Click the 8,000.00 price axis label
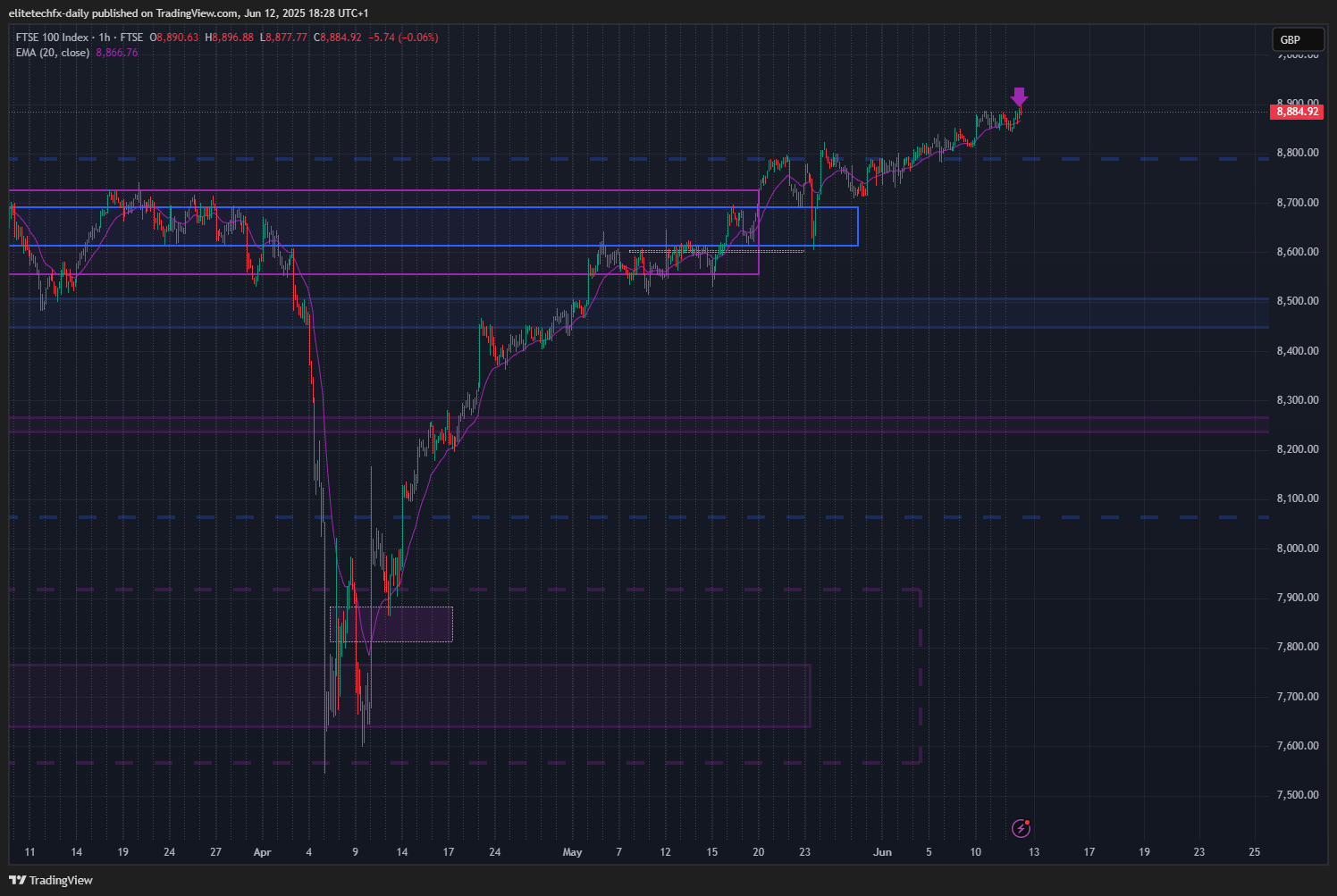Screen dimensions: 1337x896 1298,548
